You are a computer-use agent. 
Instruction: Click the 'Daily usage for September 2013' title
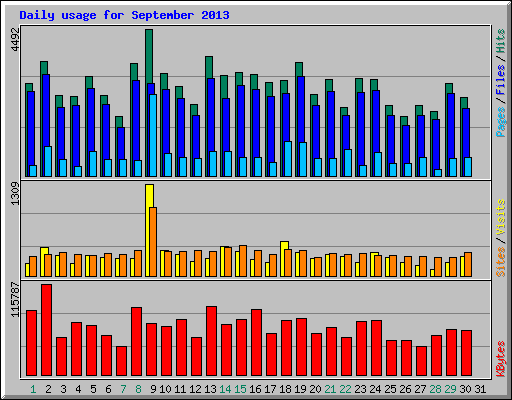124,15
